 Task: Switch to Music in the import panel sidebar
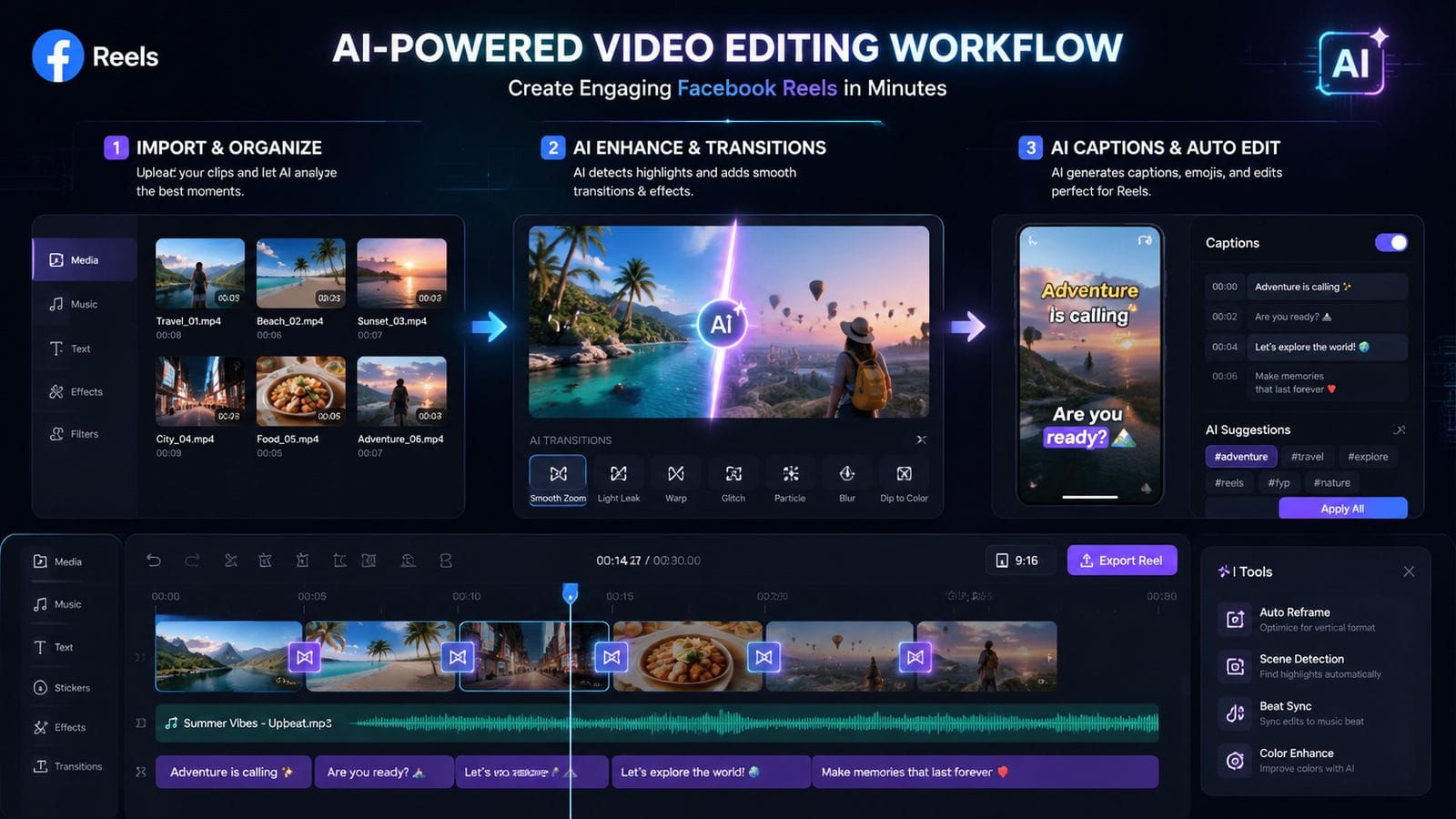tap(75, 304)
